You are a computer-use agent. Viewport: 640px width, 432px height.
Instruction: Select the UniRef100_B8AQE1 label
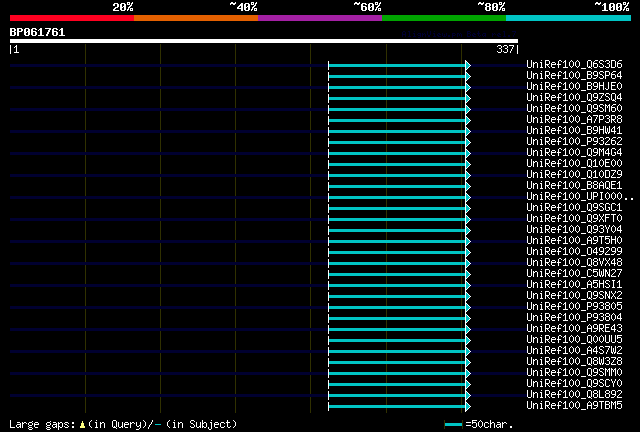click(x=574, y=185)
